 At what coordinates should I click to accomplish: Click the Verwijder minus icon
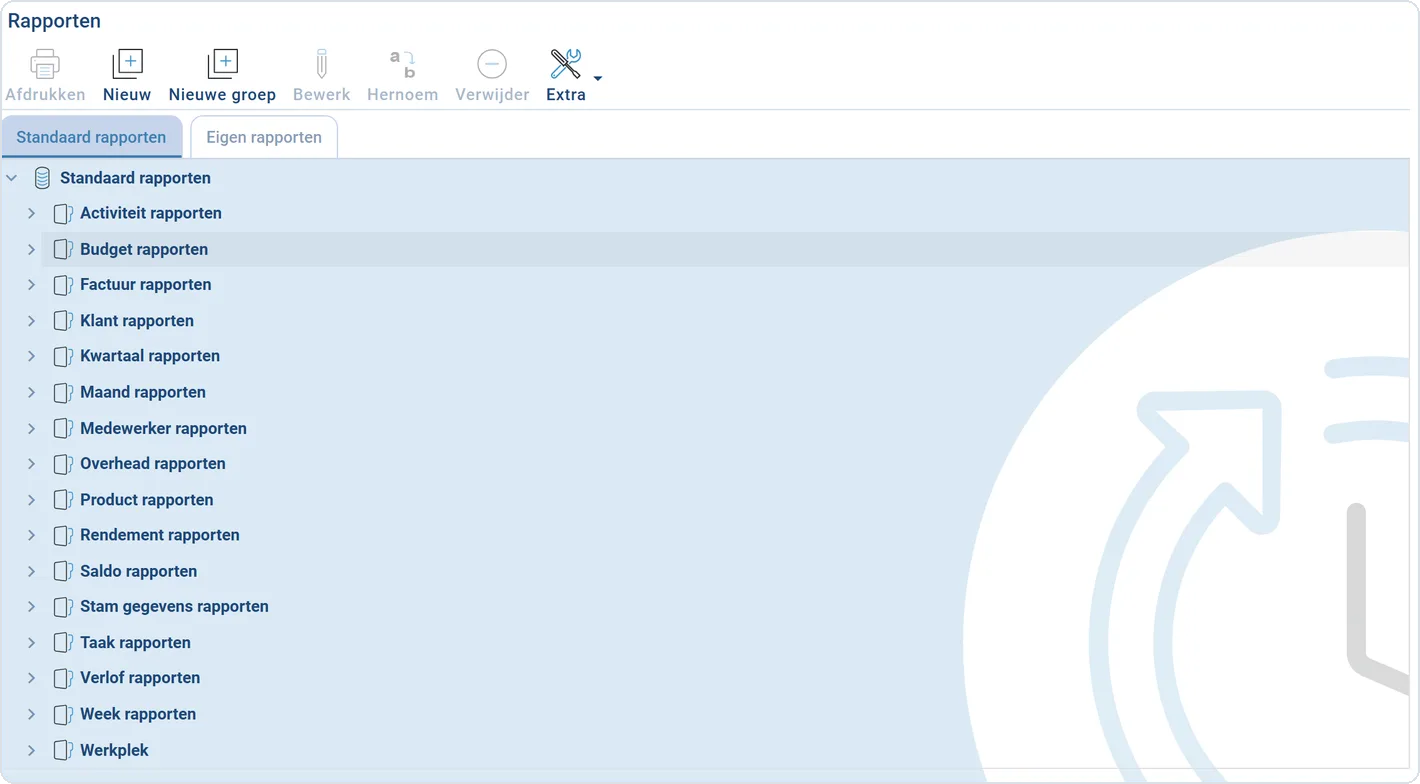[x=491, y=64]
